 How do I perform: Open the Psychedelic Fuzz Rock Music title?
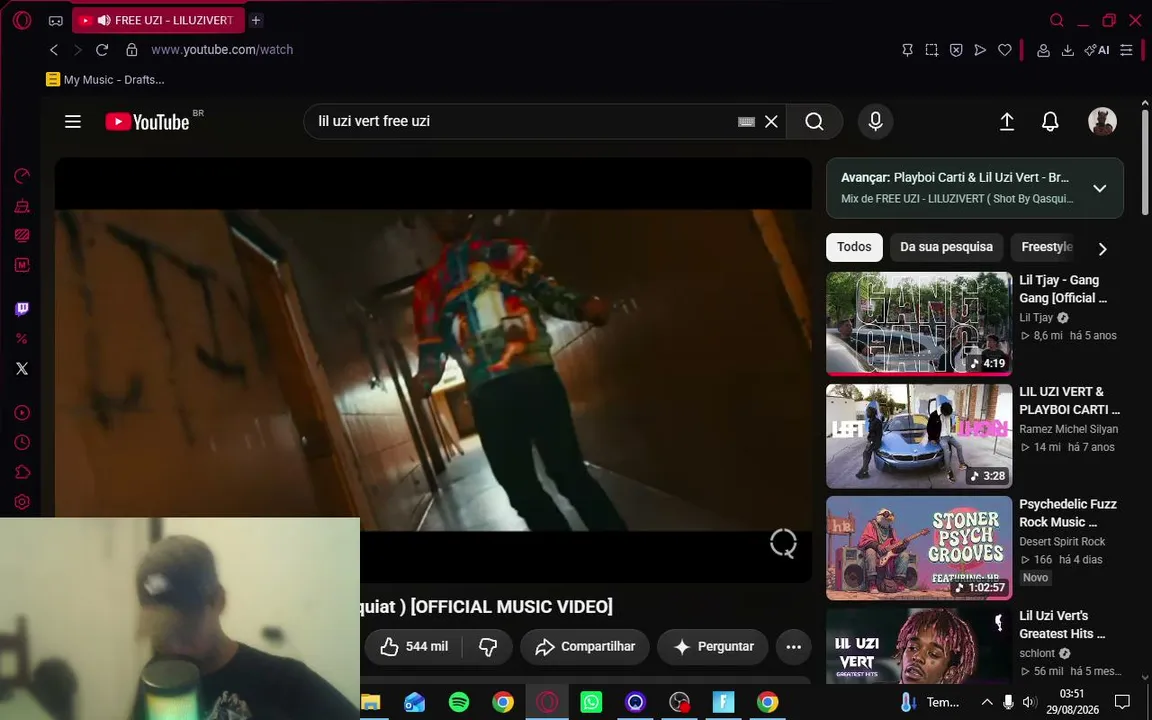pyautogui.click(x=1068, y=513)
